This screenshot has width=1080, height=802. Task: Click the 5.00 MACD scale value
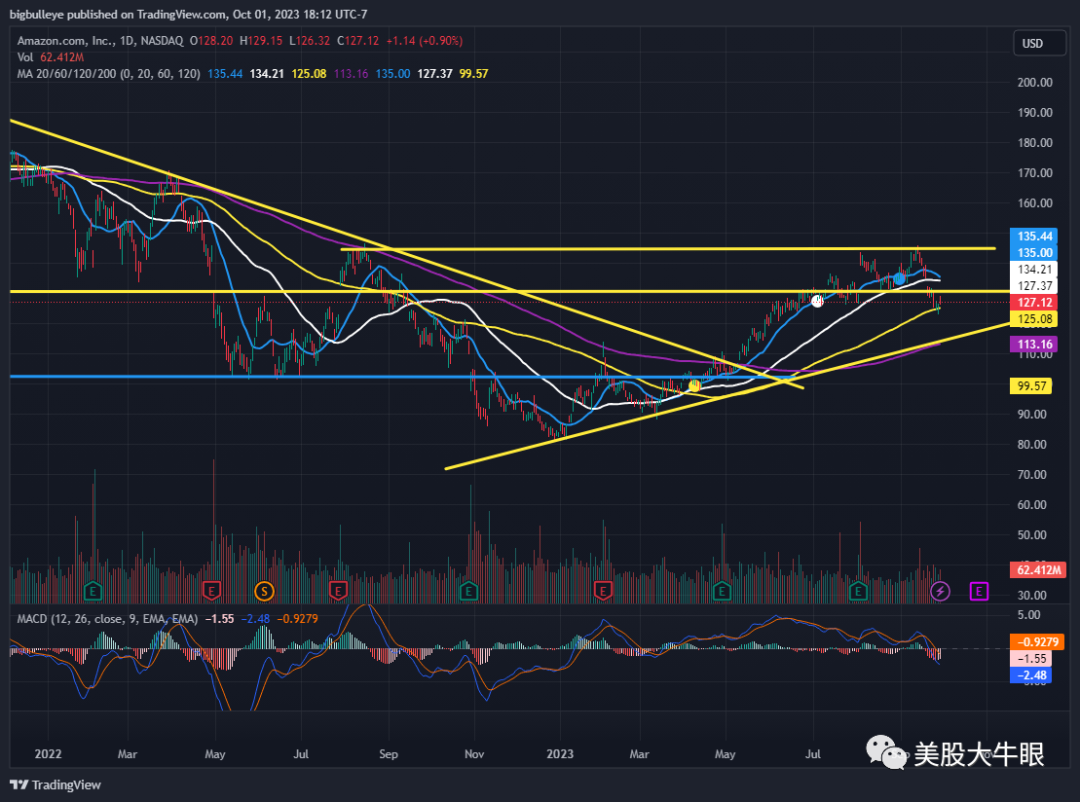[x=1029, y=615]
